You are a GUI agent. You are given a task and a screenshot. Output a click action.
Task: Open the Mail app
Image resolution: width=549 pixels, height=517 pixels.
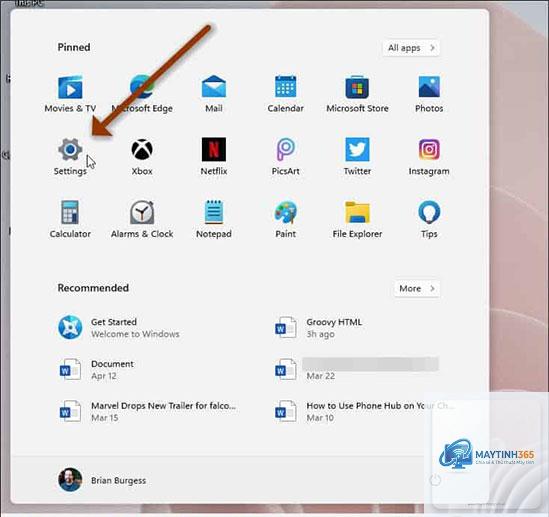click(214, 94)
